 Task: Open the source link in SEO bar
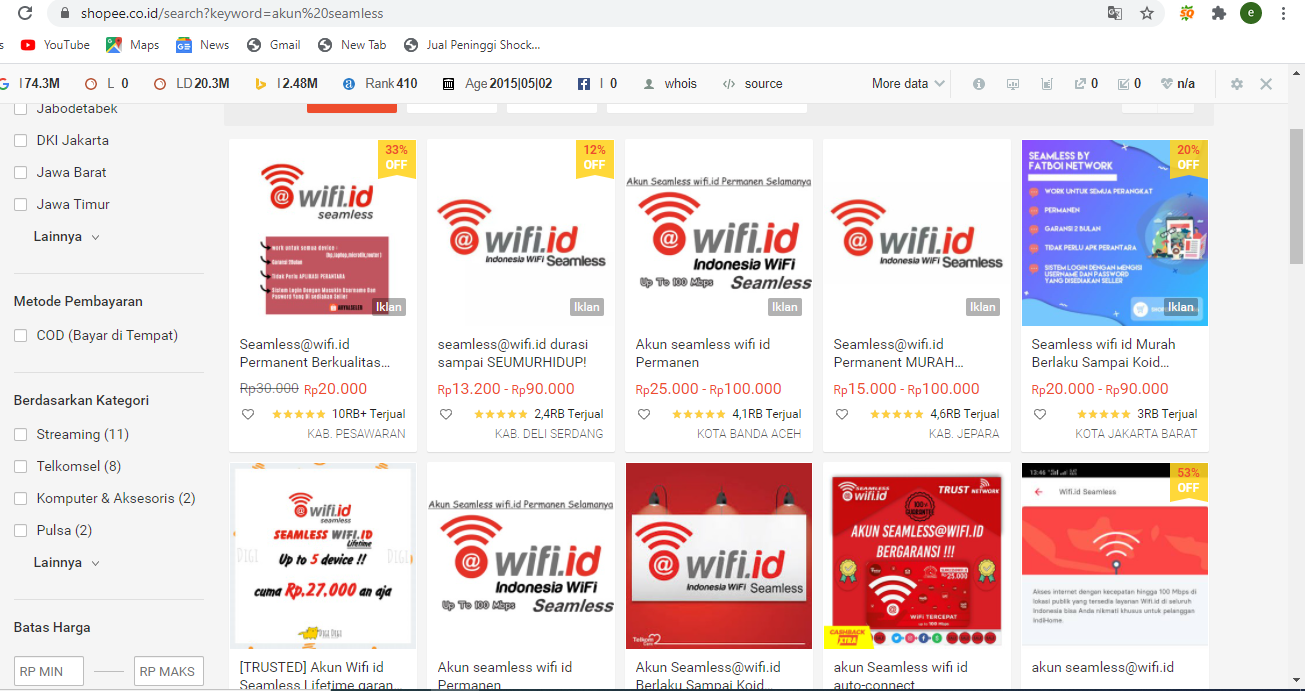tap(753, 84)
